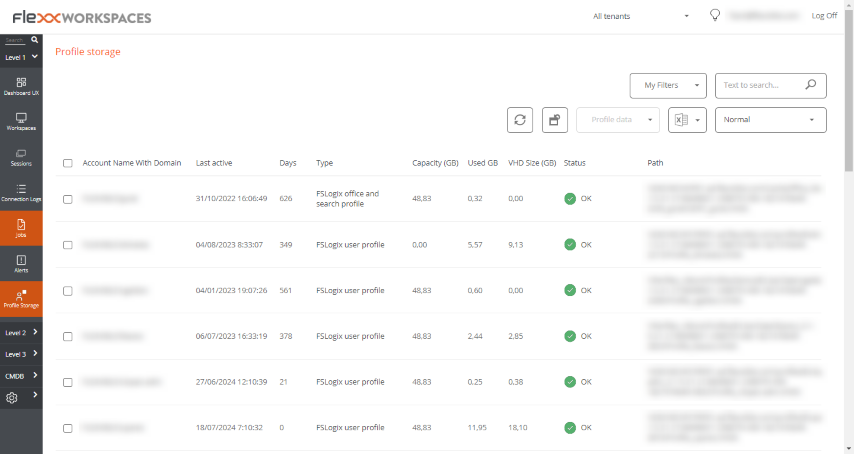Open the Excel export dropdown
Viewport: 854px width, 454px height.
click(687, 120)
